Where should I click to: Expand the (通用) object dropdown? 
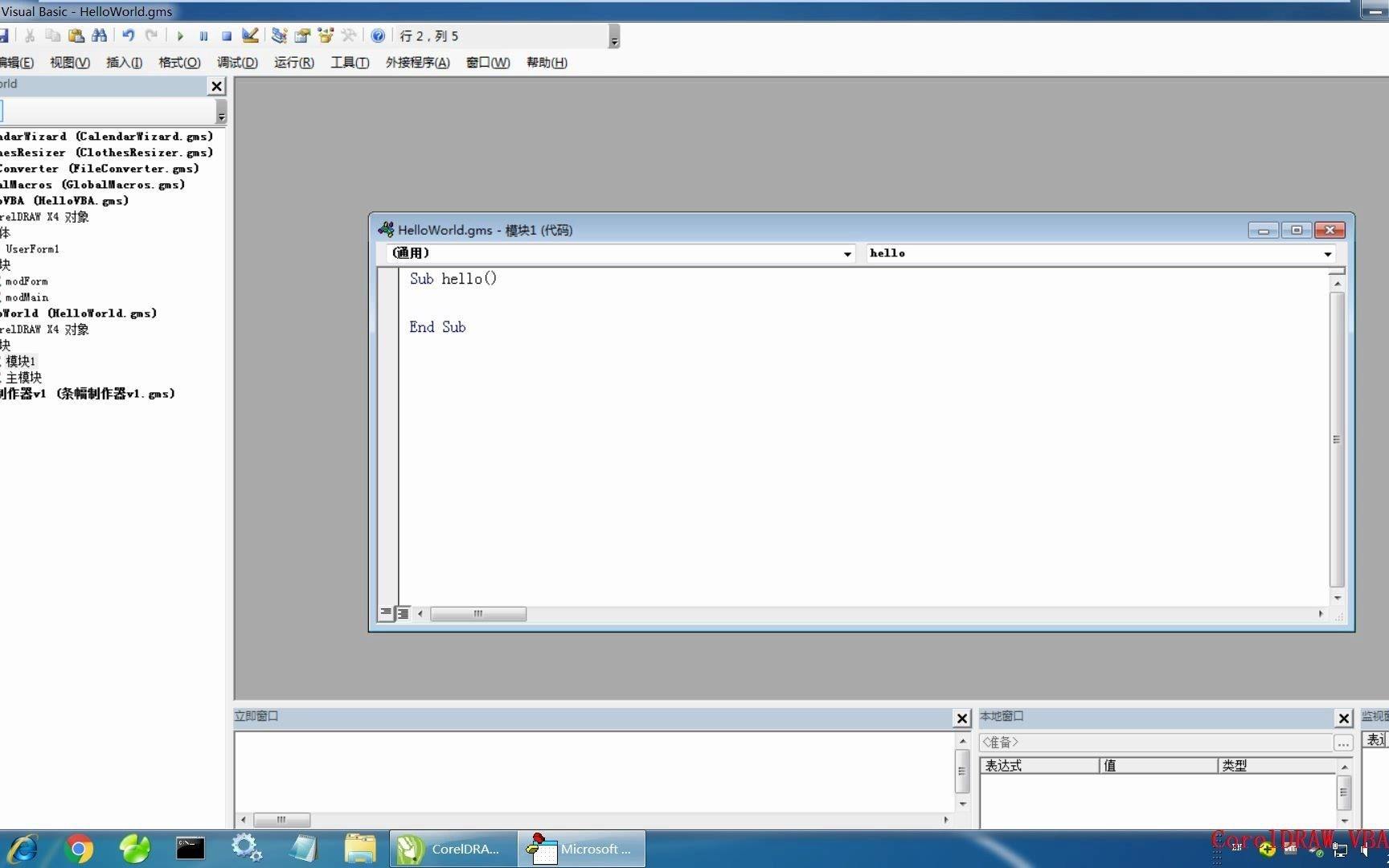tap(847, 254)
